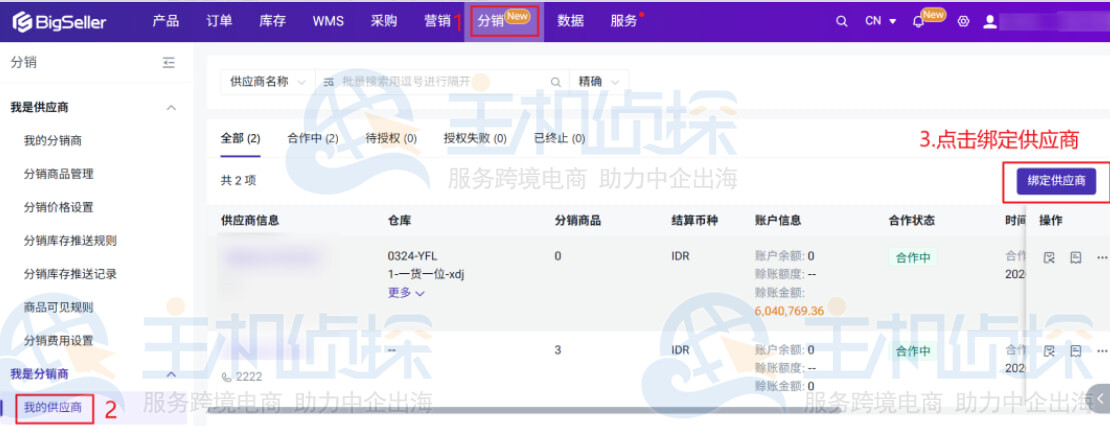Click second action icon in 2222 supplier row
The image size is (1110, 426).
click(1075, 351)
